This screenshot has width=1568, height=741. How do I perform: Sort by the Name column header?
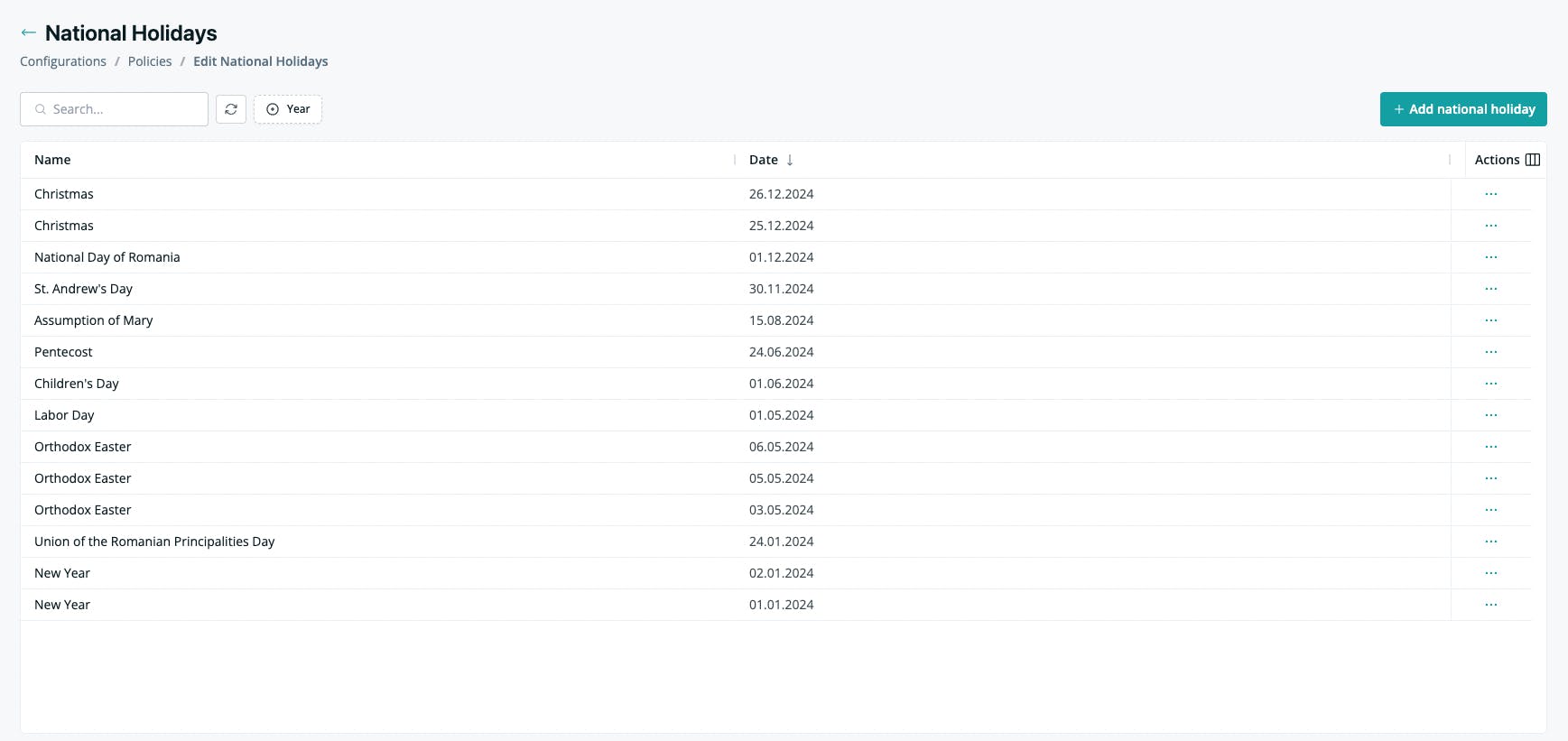tap(52, 160)
